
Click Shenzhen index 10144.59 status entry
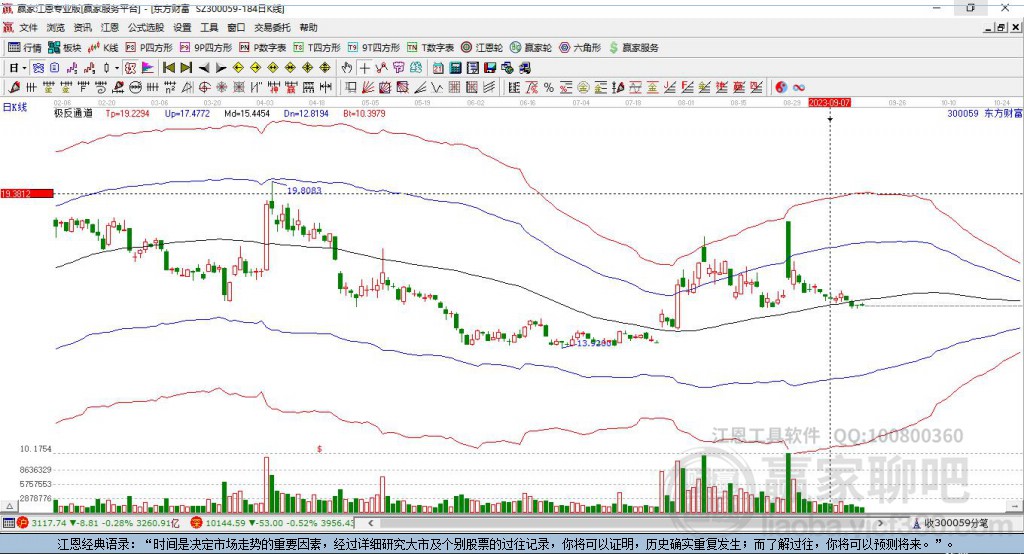pos(273,523)
